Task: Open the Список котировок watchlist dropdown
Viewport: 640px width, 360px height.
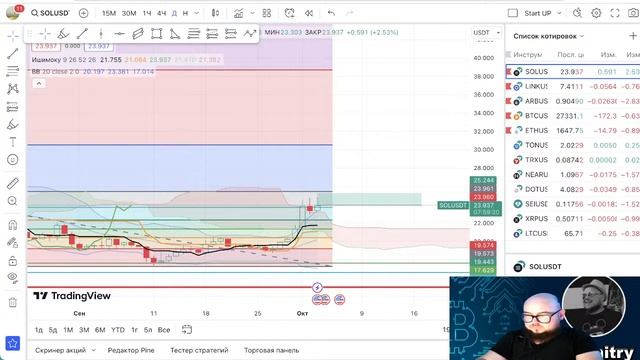Action: pyautogui.click(x=549, y=36)
